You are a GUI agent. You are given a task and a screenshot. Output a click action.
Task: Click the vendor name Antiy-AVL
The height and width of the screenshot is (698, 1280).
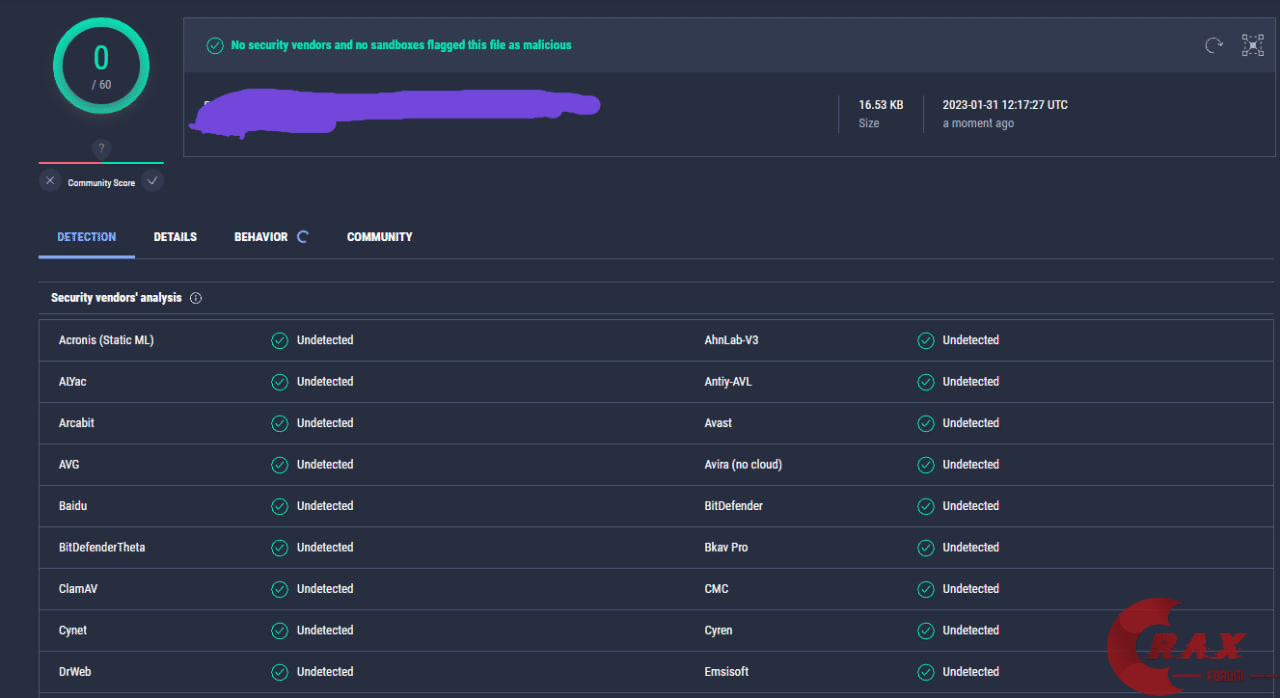click(728, 382)
